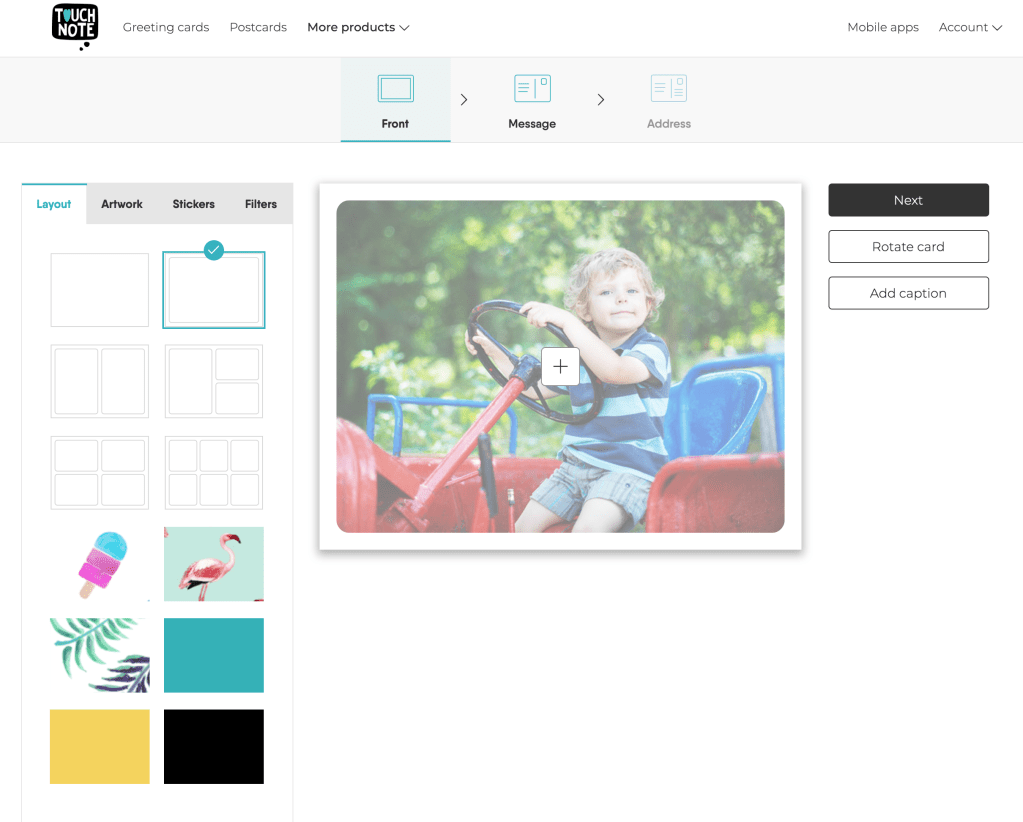Expand the More products dropdown

(358, 28)
